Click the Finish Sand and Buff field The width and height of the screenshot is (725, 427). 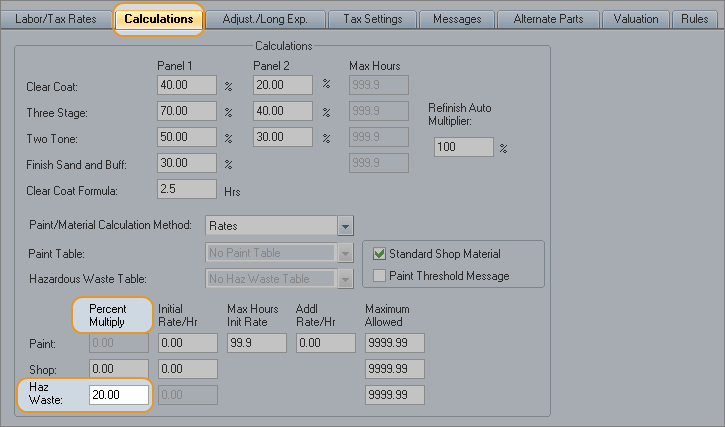pos(187,163)
